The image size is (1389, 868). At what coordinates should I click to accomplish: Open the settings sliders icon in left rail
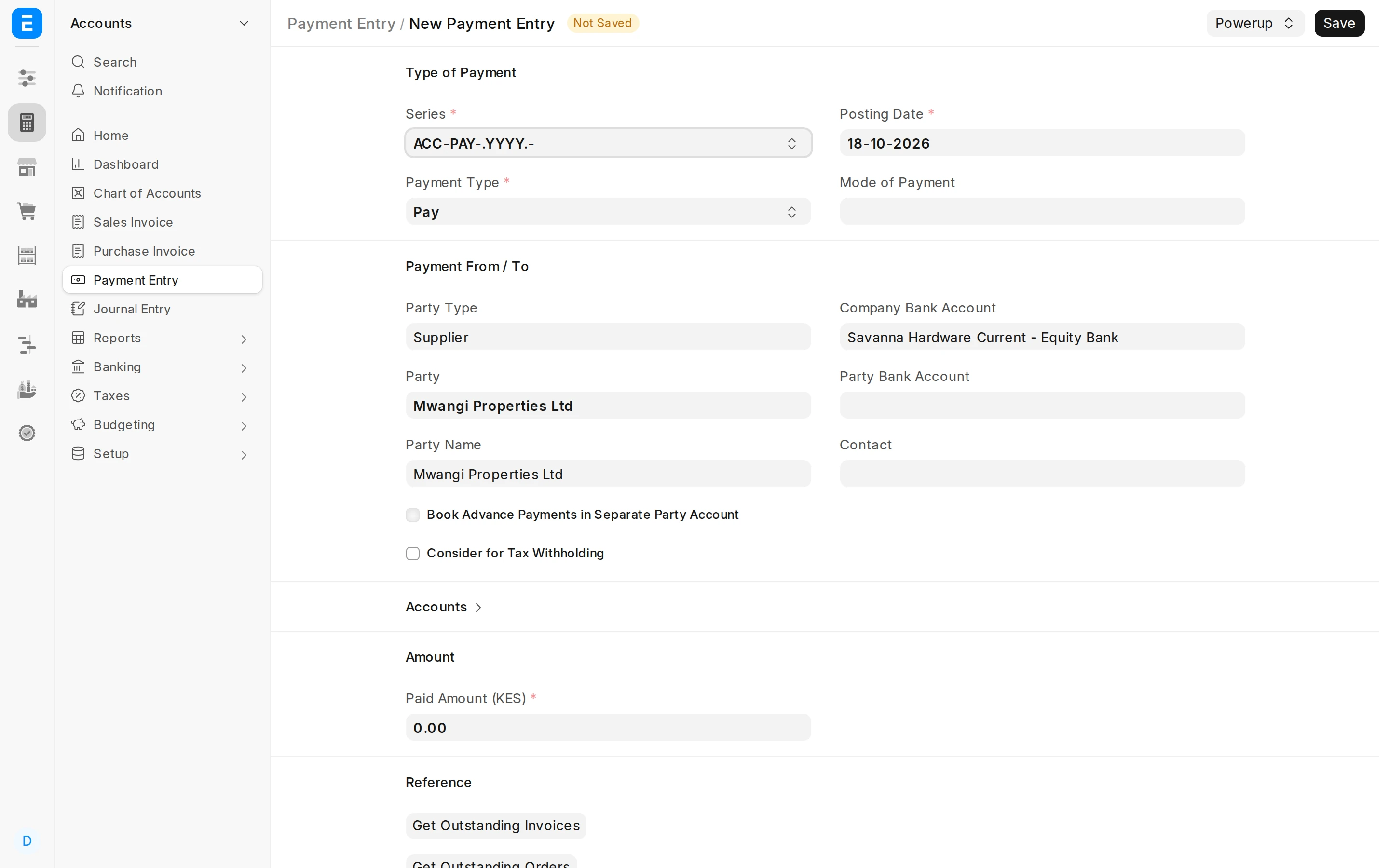(x=27, y=78)
